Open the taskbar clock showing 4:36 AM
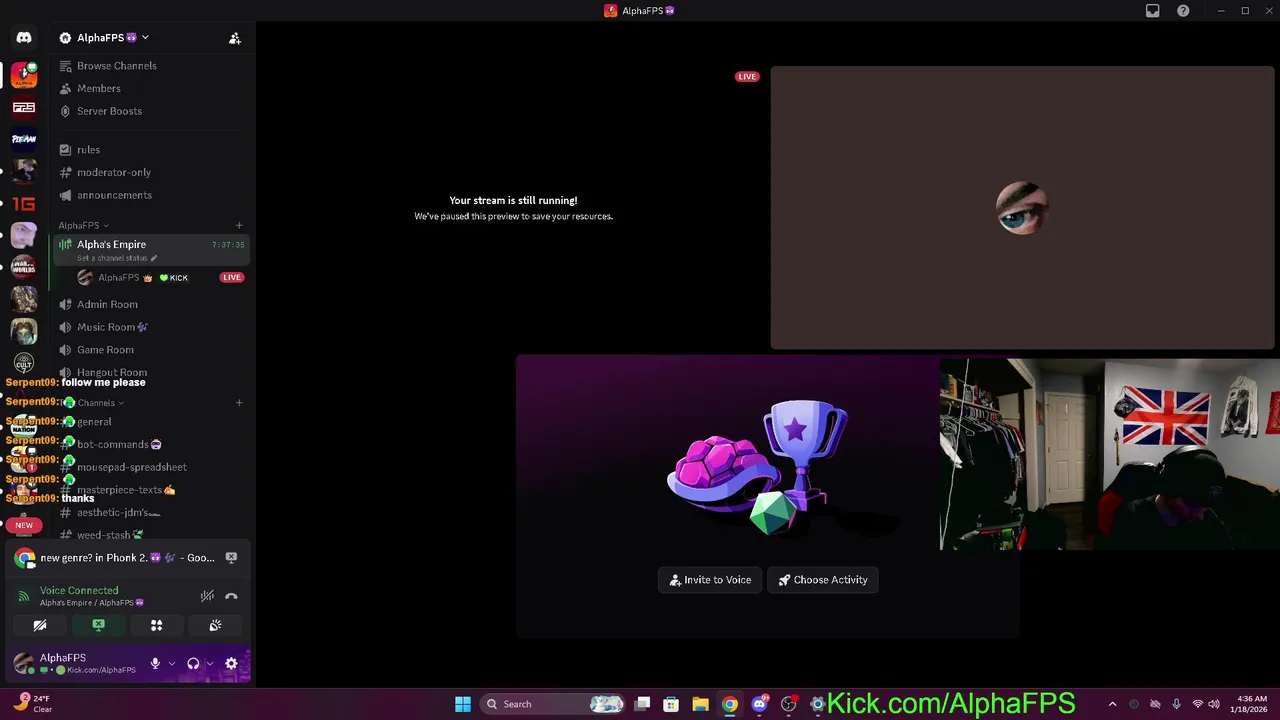This screenshot has height=720, width=1280. coord(1247,704)
